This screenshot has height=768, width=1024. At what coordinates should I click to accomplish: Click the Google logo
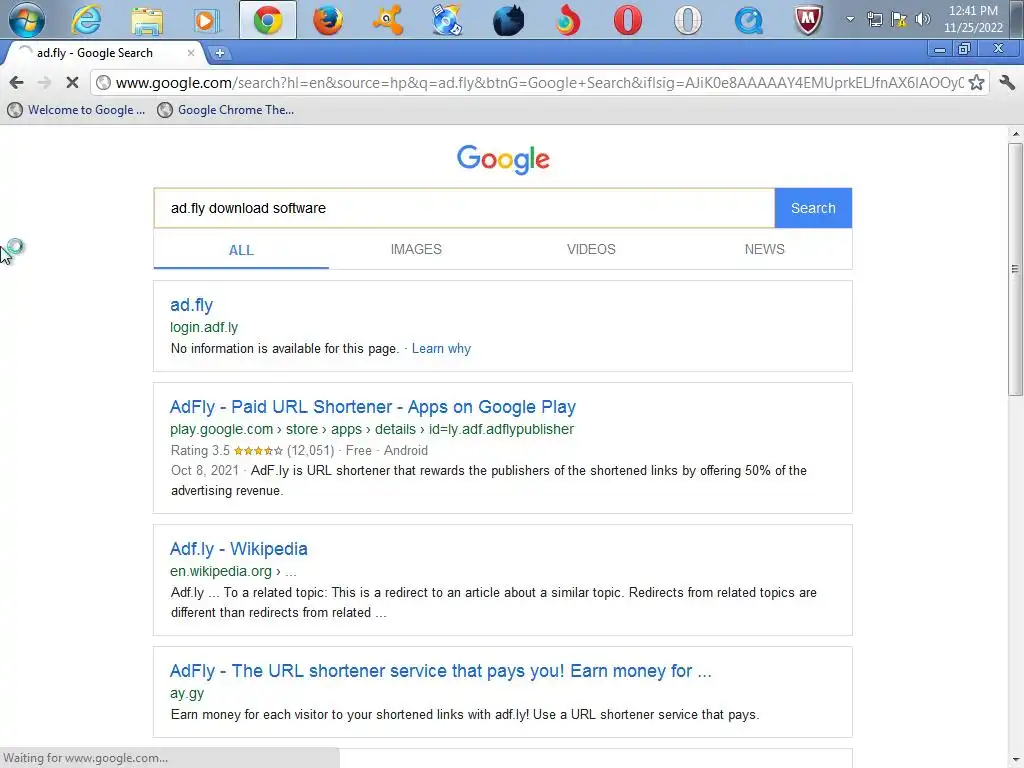(503, 159)
